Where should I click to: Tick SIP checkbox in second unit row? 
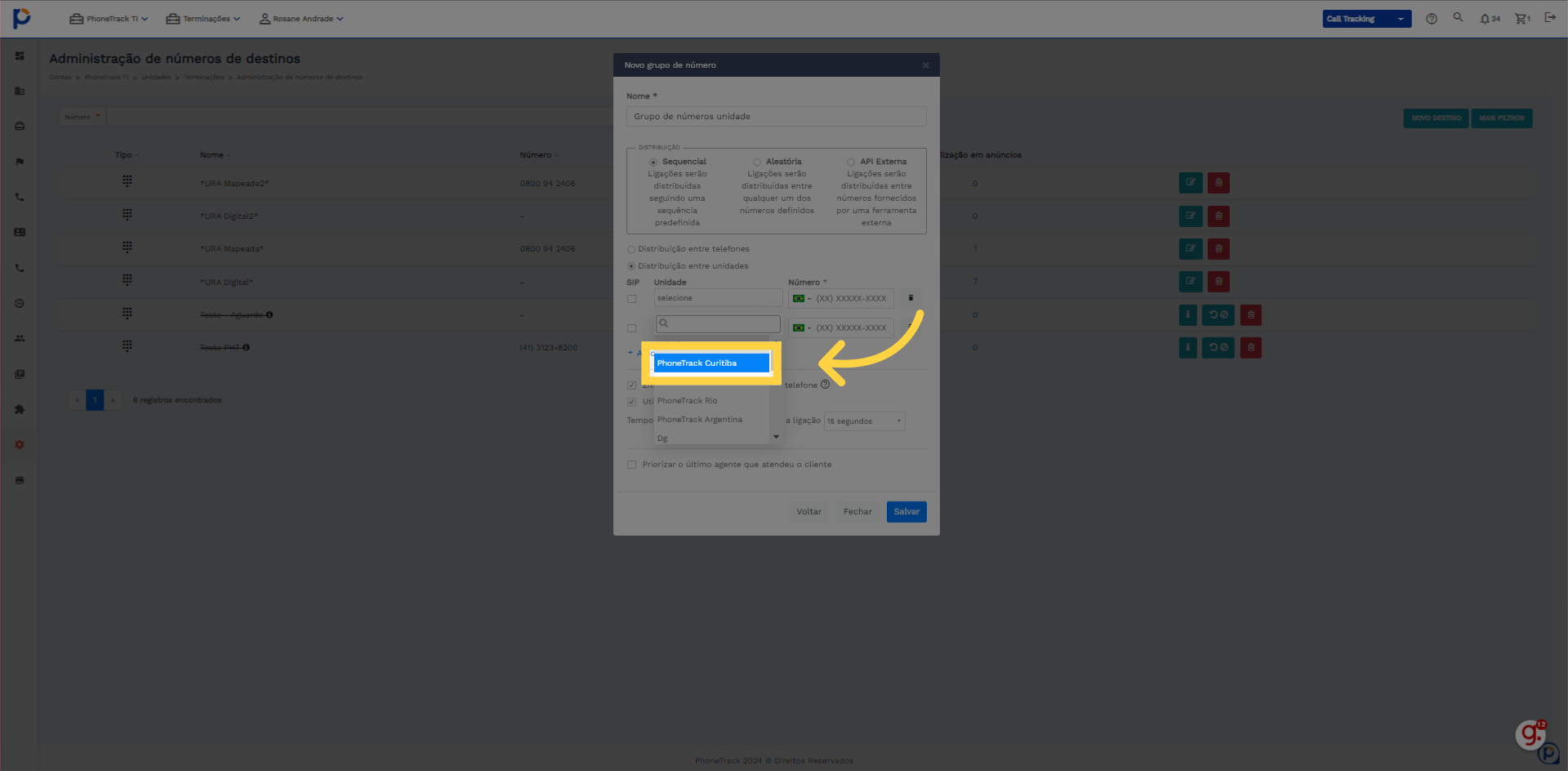tap(631, 328)
